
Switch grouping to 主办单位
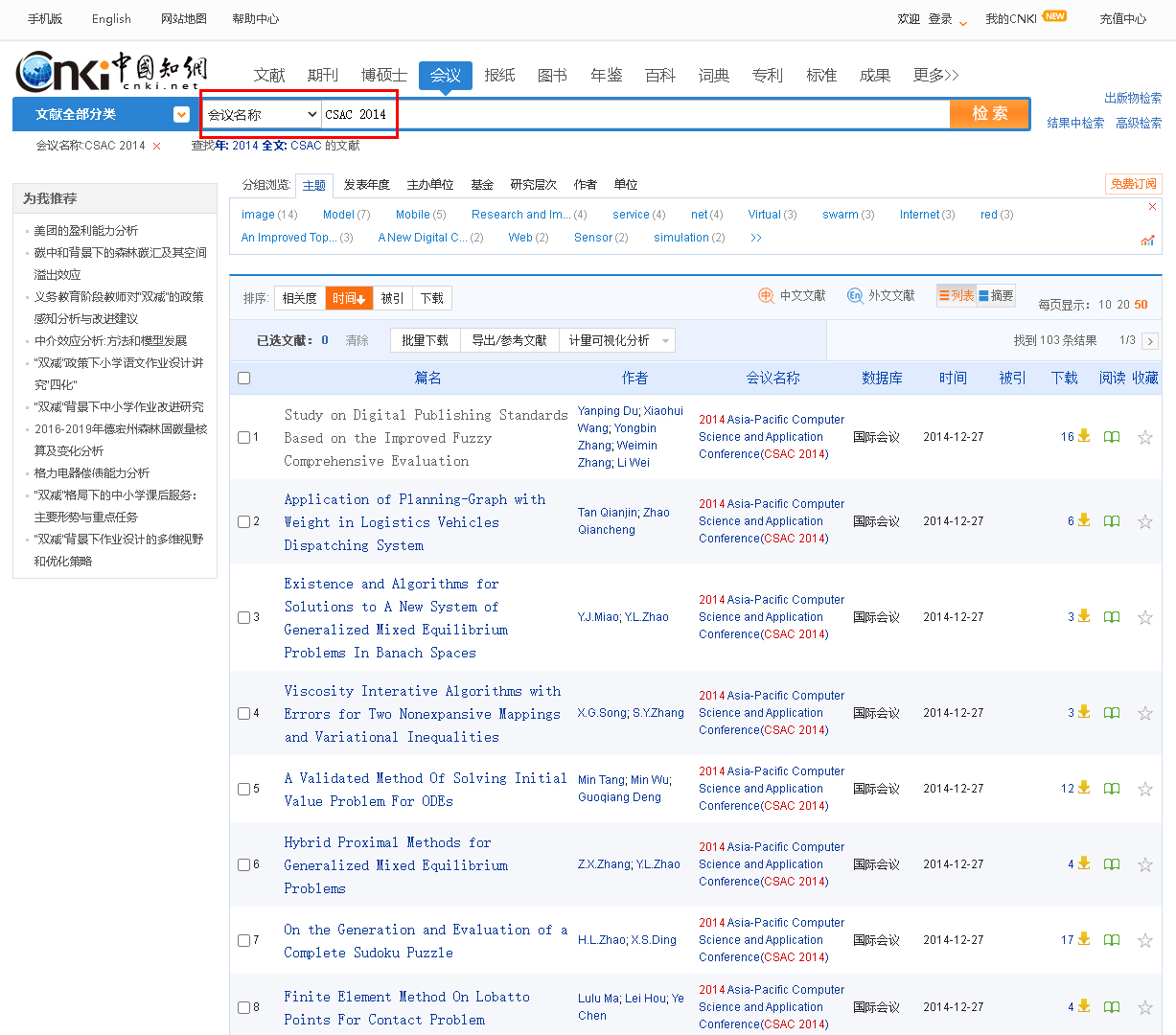(430, 184)
